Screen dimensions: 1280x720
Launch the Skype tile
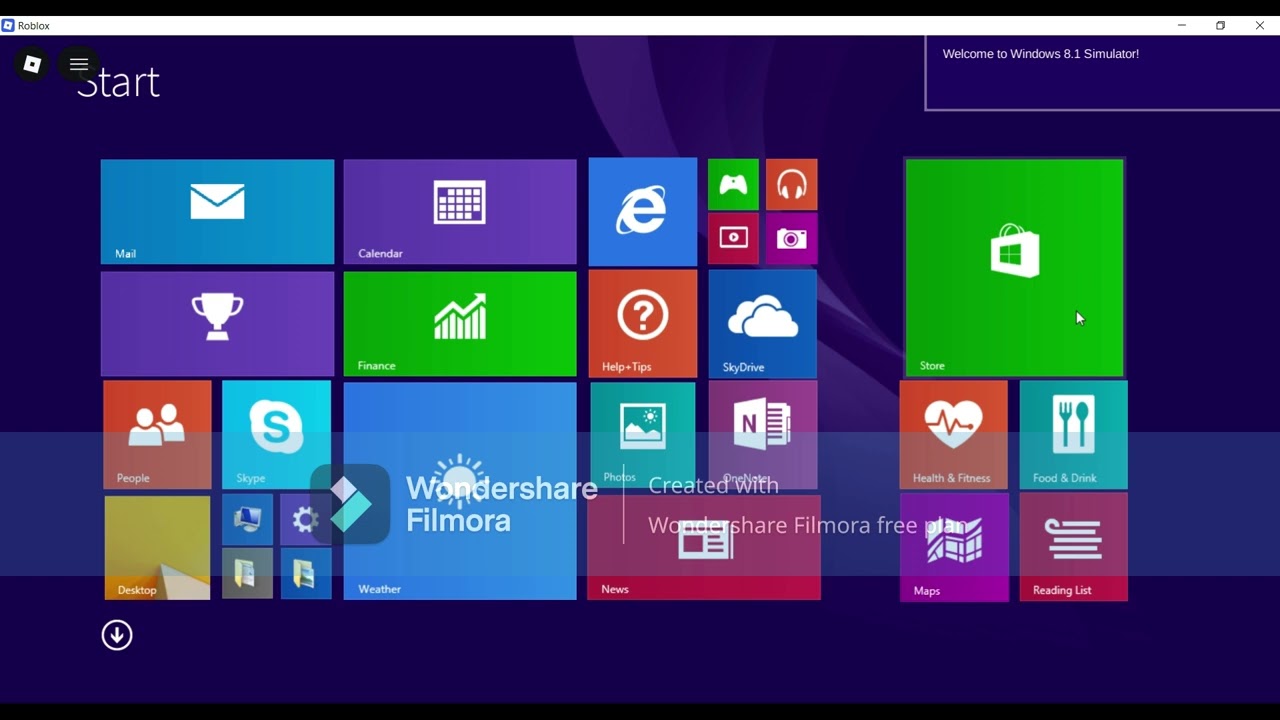coord(276,435)
